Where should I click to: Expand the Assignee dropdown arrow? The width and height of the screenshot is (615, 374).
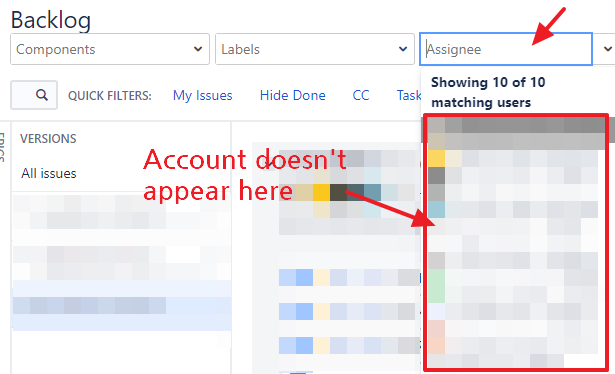(x=608, y=49)
